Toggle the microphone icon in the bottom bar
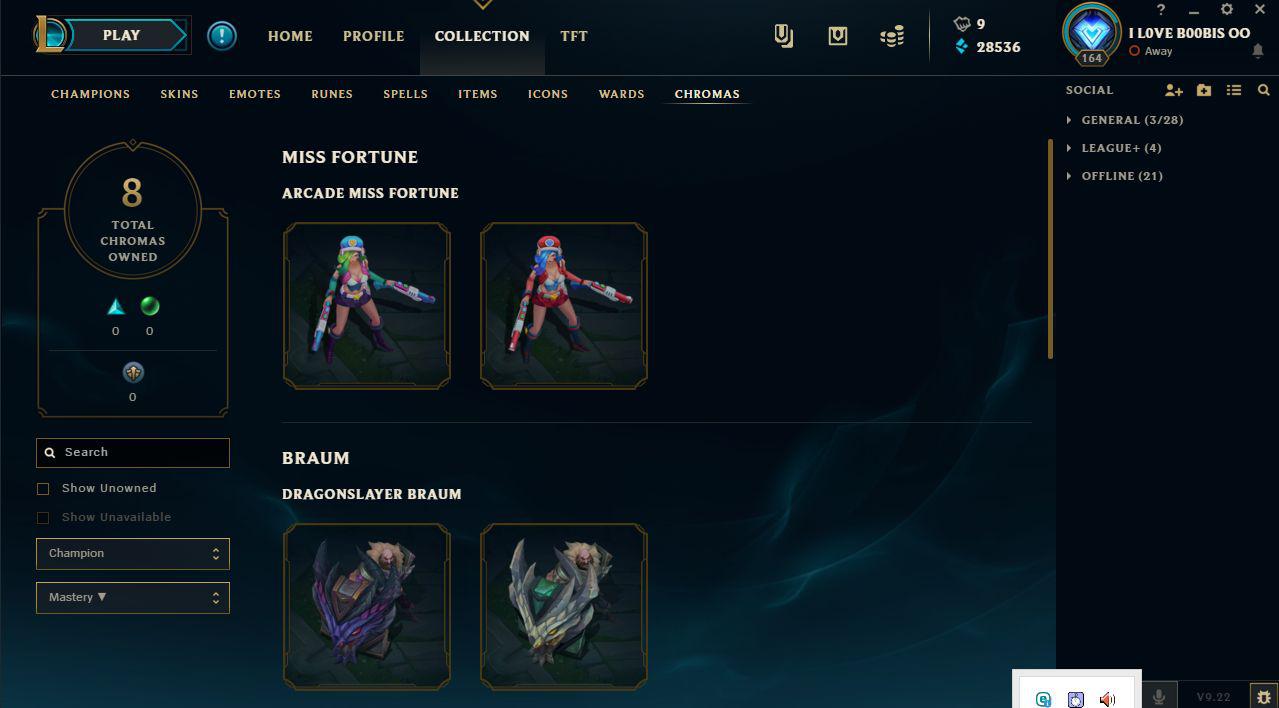 pyautogui.click(x=1159, y=696)
